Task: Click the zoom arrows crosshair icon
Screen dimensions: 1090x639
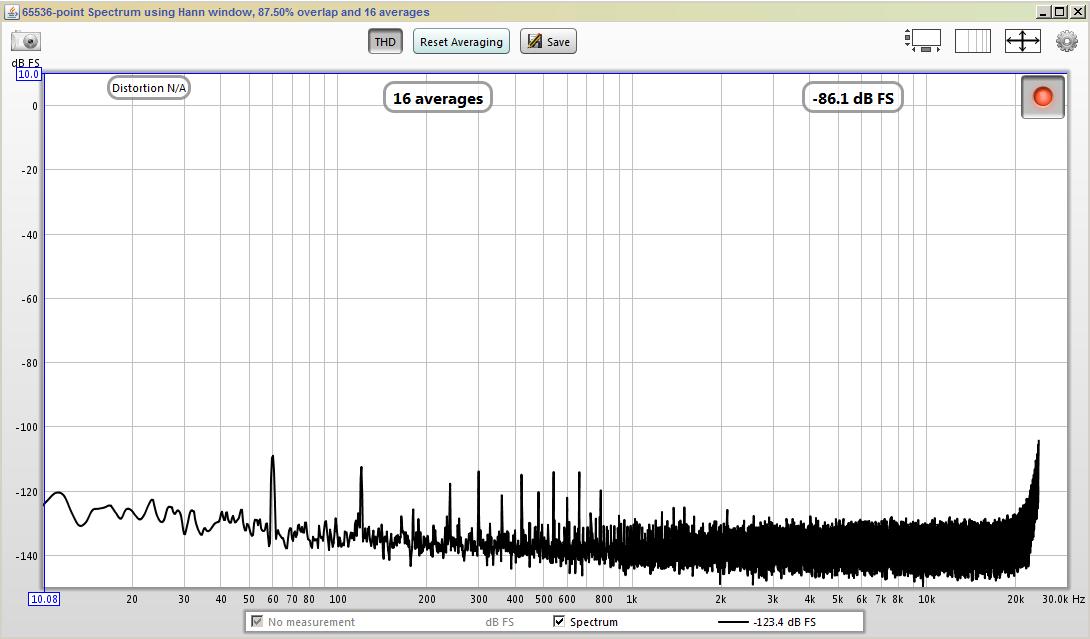Action: coord(1023,41)
